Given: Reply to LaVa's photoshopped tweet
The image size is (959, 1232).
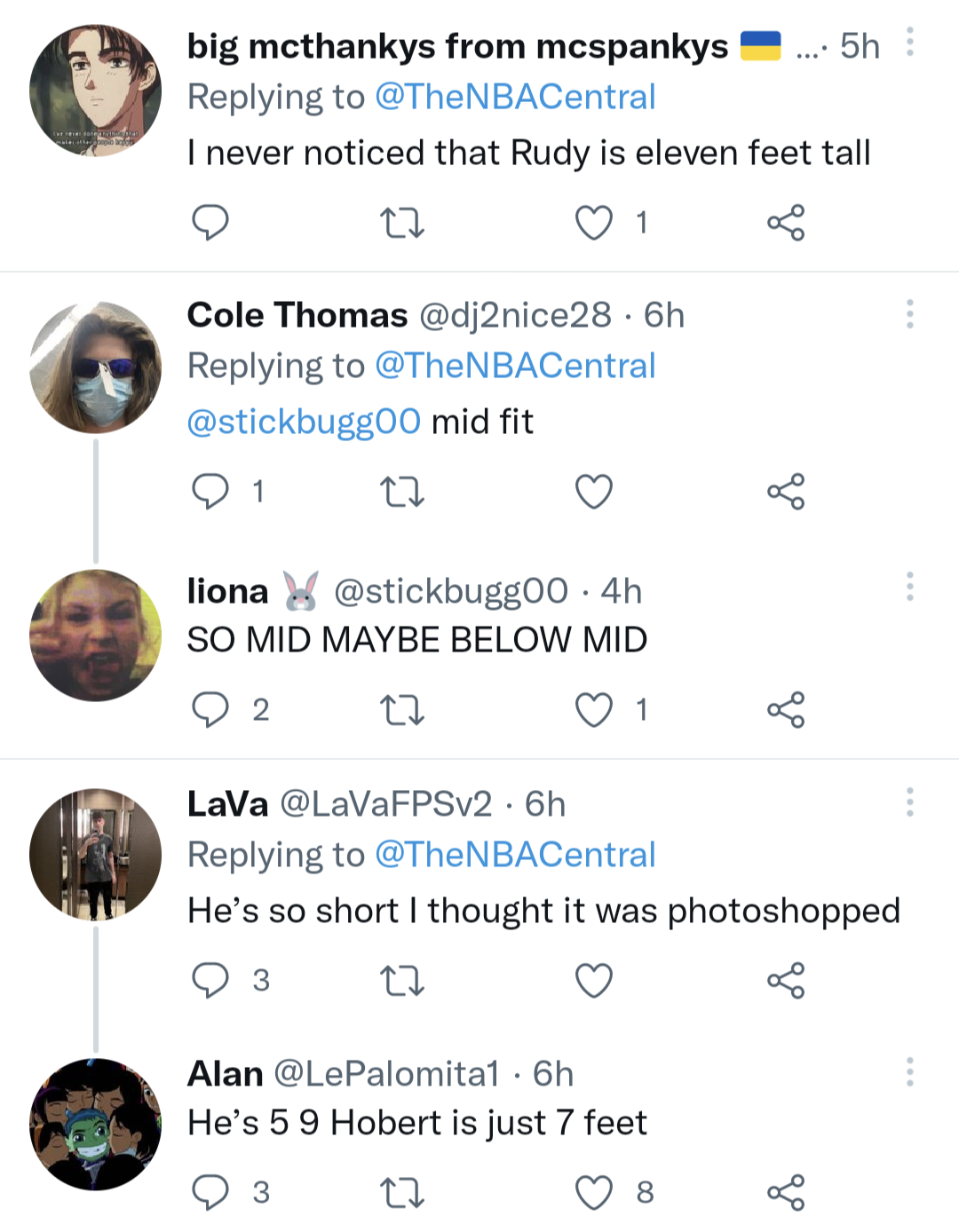Looking at the screenshot, I should click(210, 981).
